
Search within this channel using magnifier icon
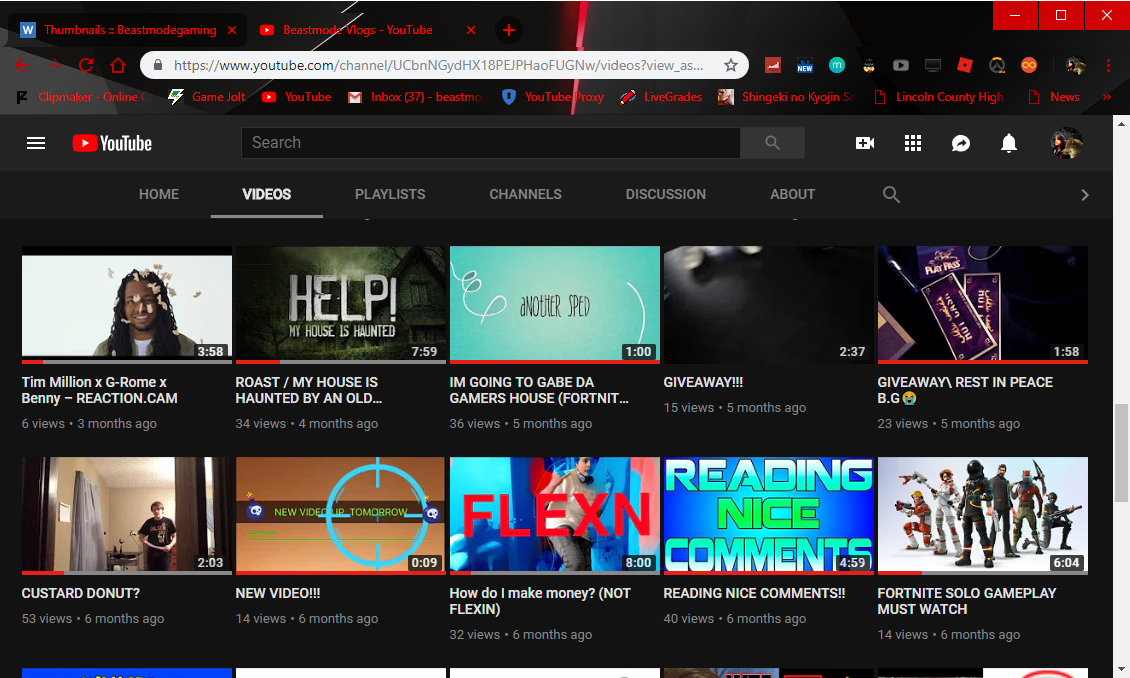tap(891, 195)
